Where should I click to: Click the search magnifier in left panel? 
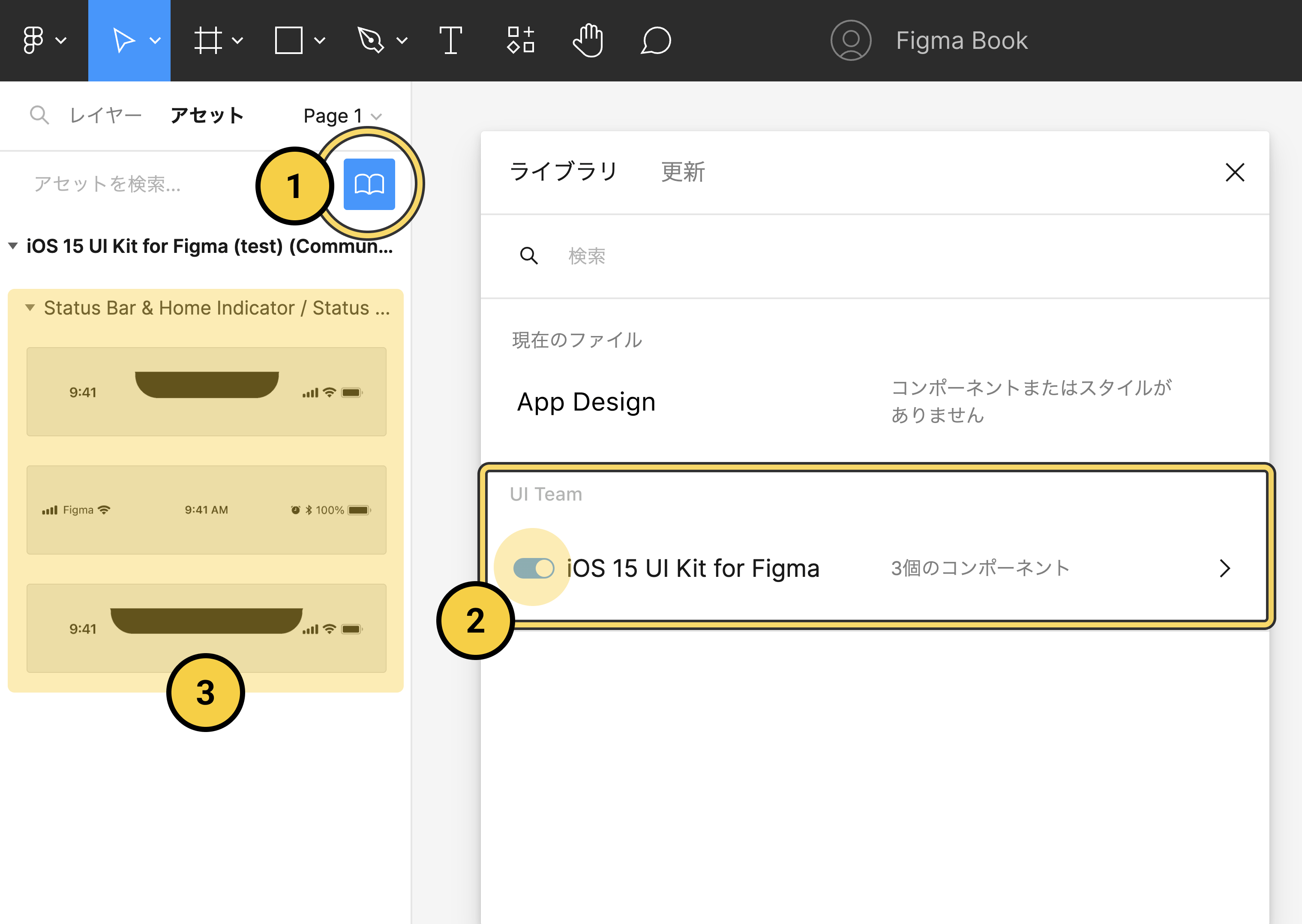[x=39, y=115]
